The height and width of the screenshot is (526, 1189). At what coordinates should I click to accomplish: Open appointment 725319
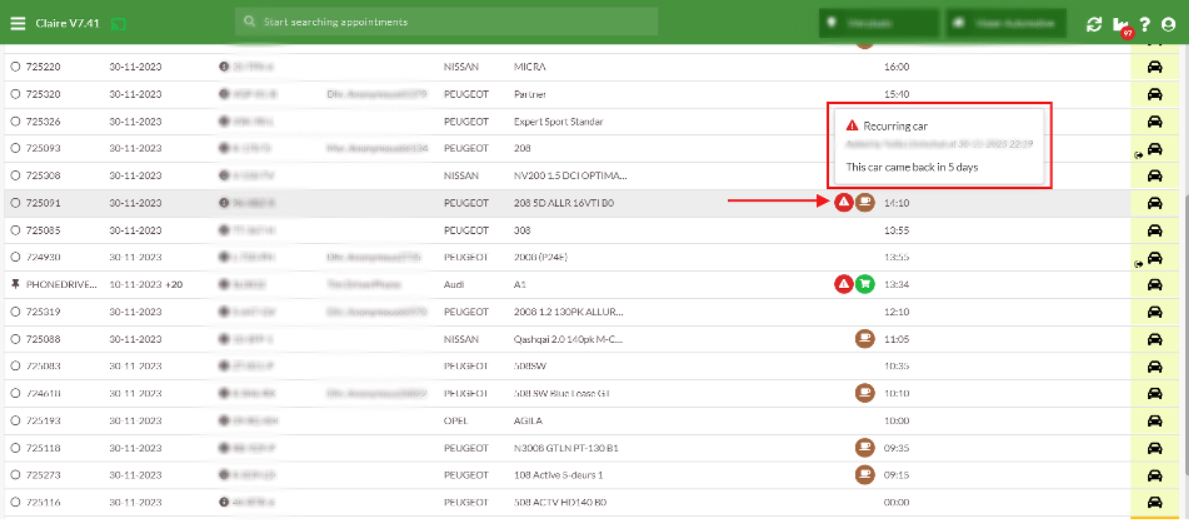pyautogui.click(x=43, y=312)
